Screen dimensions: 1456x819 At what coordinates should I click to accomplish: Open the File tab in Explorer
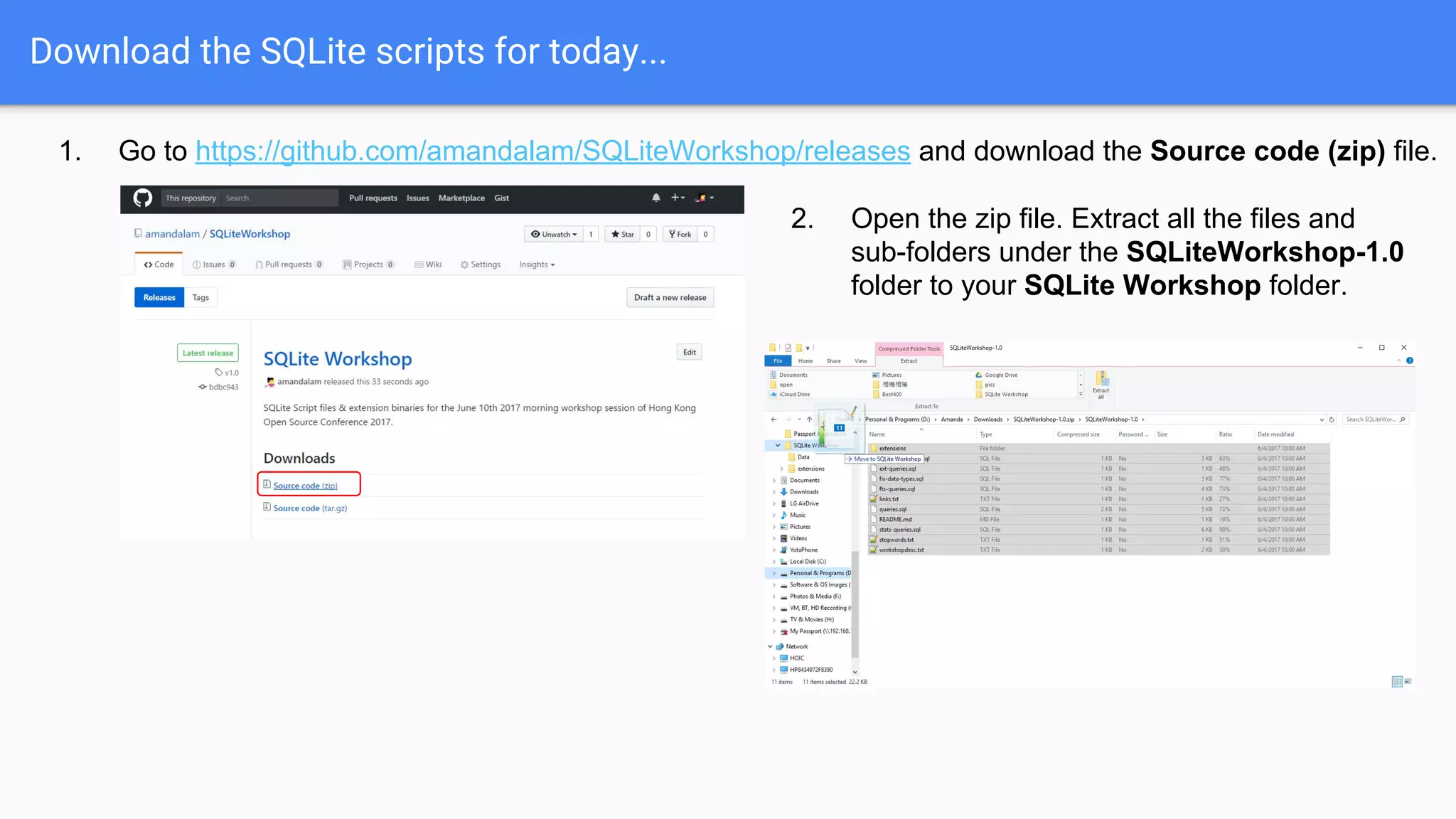click(778, 361)
